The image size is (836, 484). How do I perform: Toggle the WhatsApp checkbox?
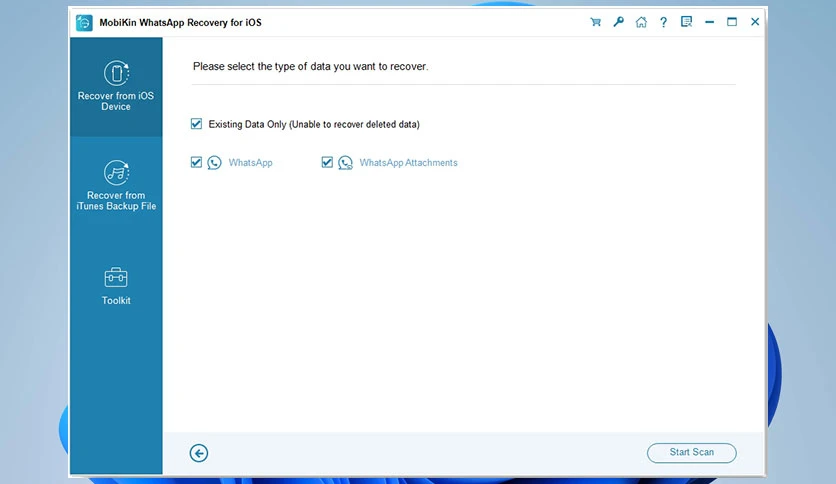196,162
